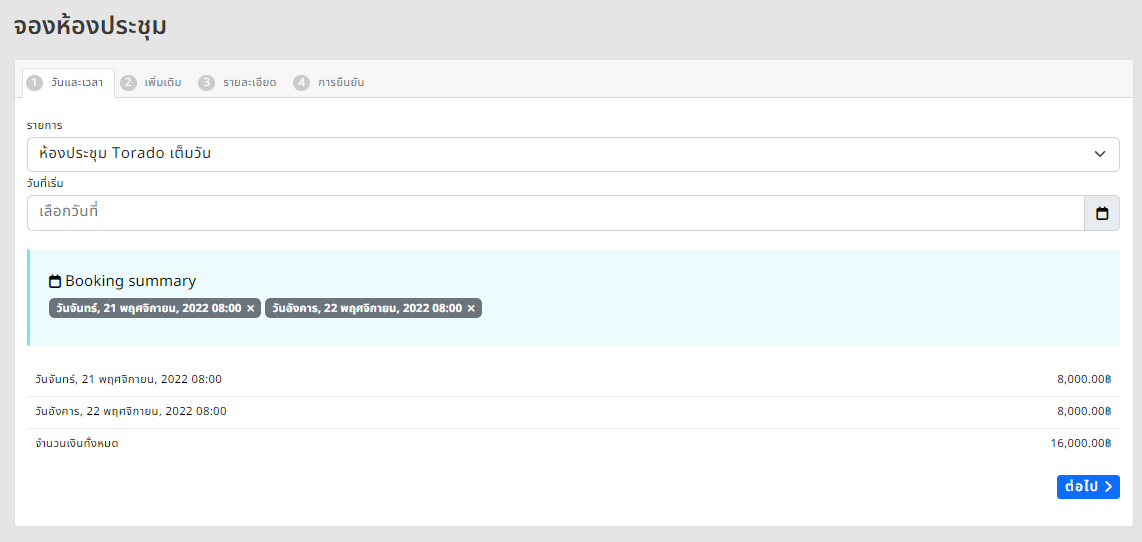
Task: Go to the รายละเอียด step tab
Action: point(238,83)
